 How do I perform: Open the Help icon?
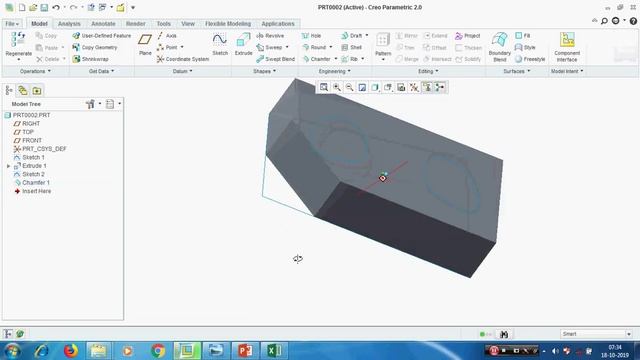pos(633,21)
